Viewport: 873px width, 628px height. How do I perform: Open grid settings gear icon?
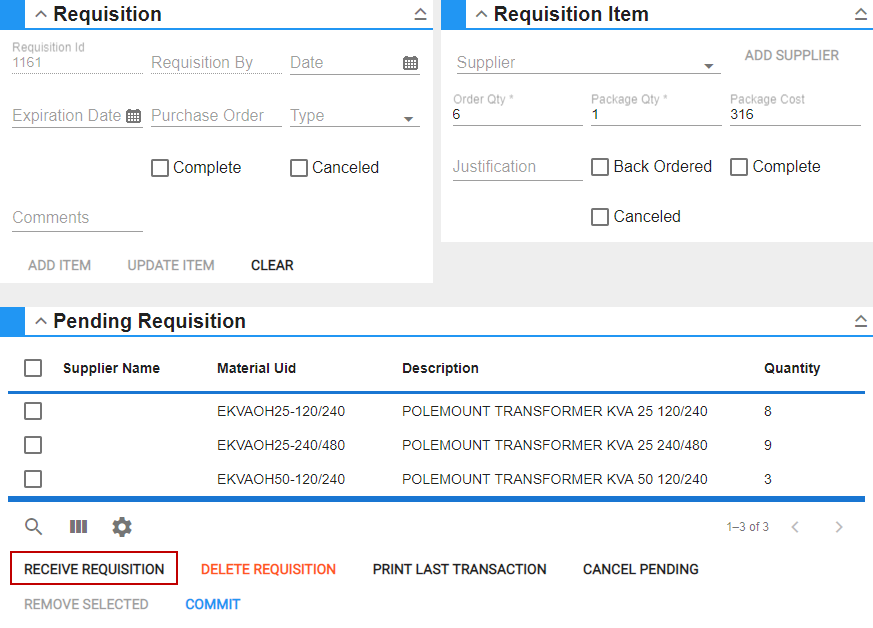122,527
